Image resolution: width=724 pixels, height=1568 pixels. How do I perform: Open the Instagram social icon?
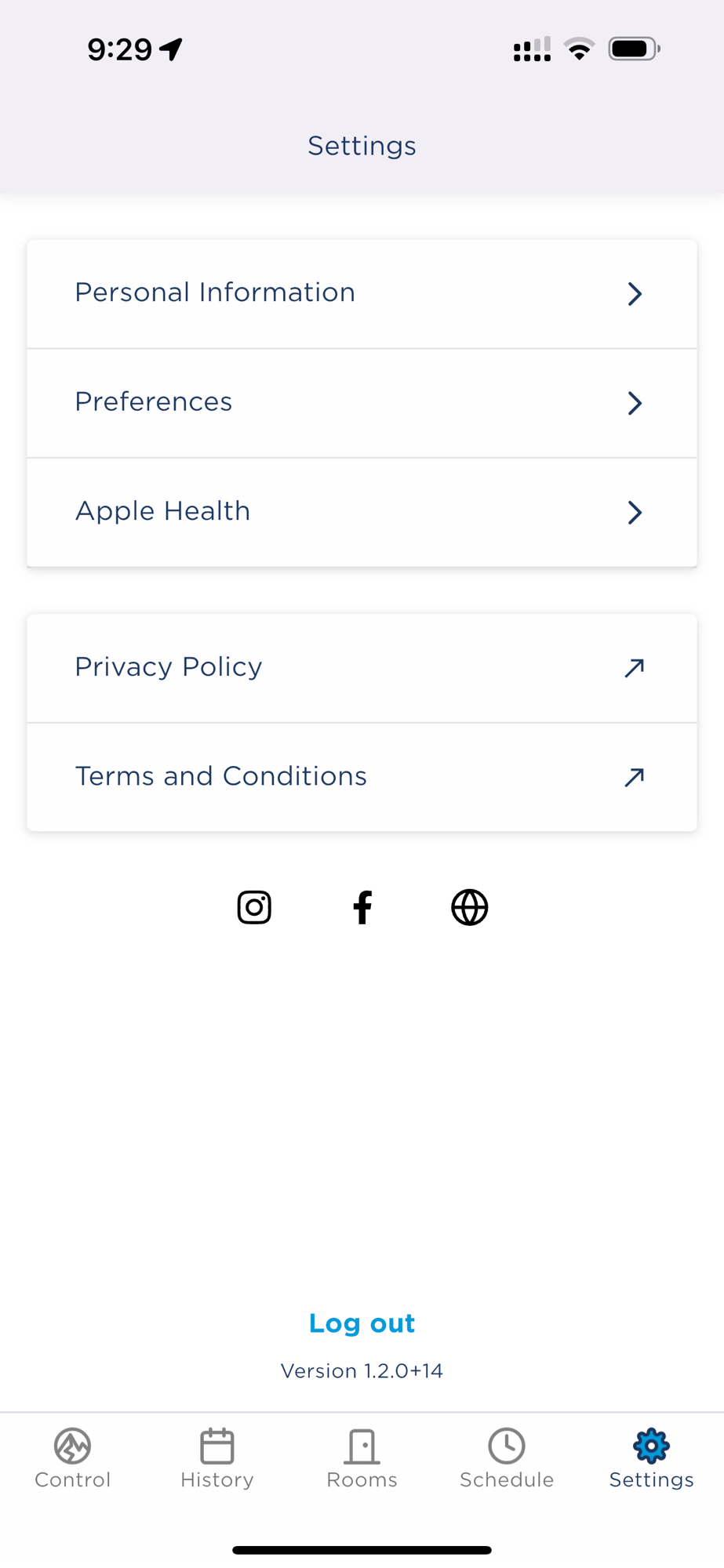254,907
